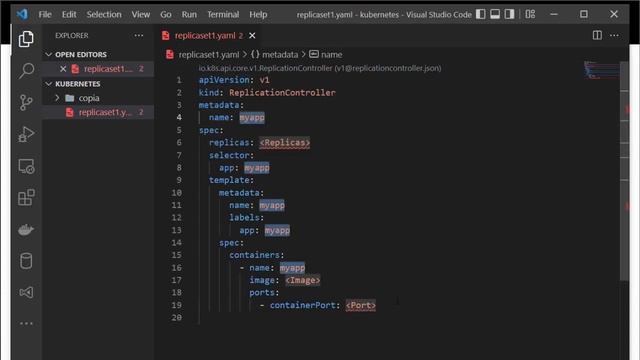Expand the copia folder
This screenshot has height=360, width=640.
pyautogui.click(x=57, y=98)
